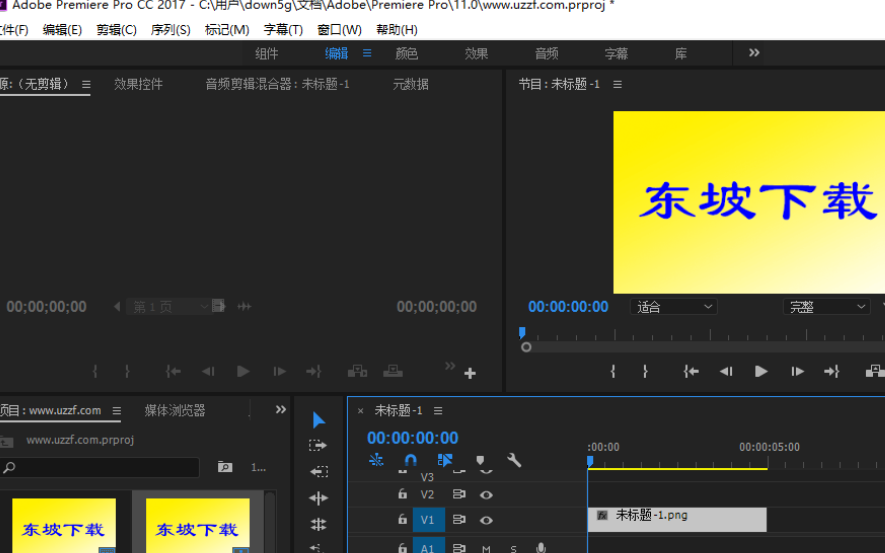Select the Track Select Forward tool

pyautogui.click(x=318, y=445)
